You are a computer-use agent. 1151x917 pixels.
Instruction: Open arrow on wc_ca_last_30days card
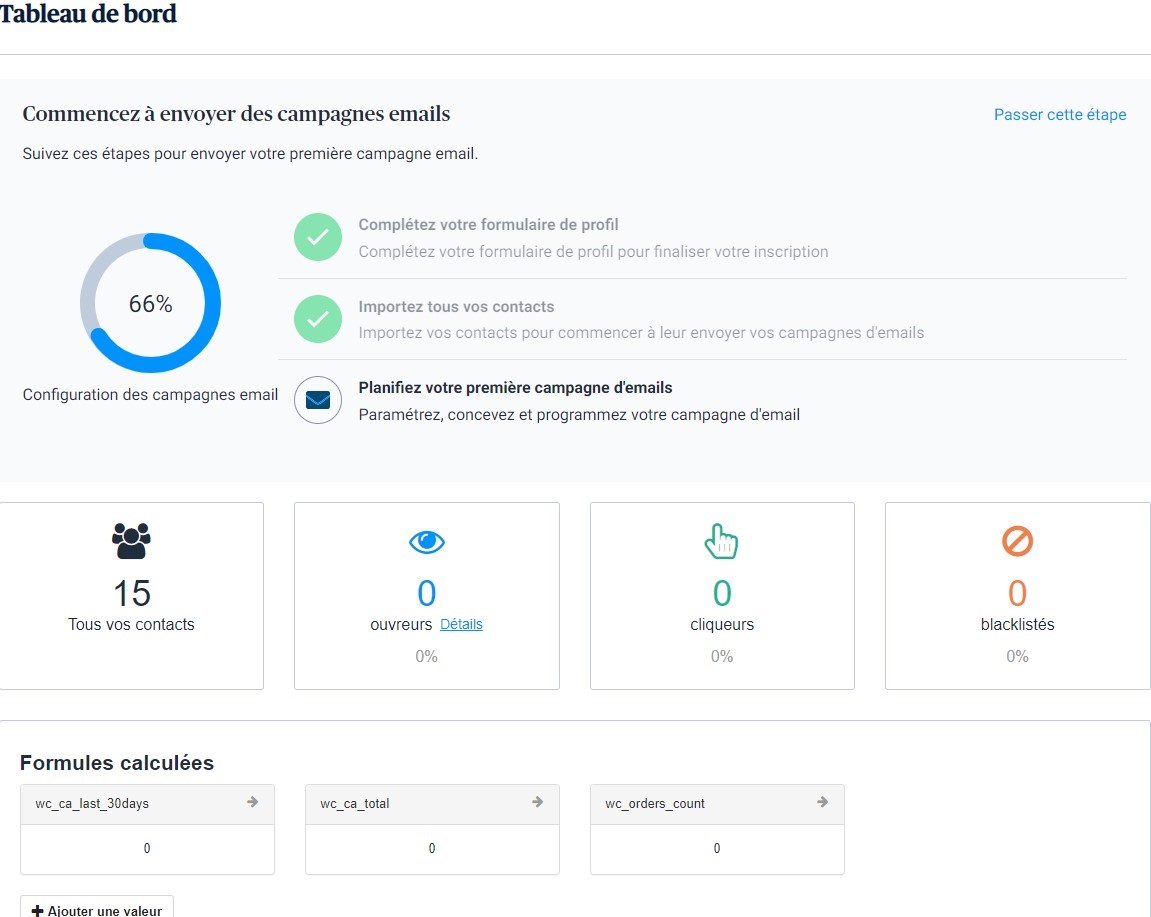coord(253,802)
